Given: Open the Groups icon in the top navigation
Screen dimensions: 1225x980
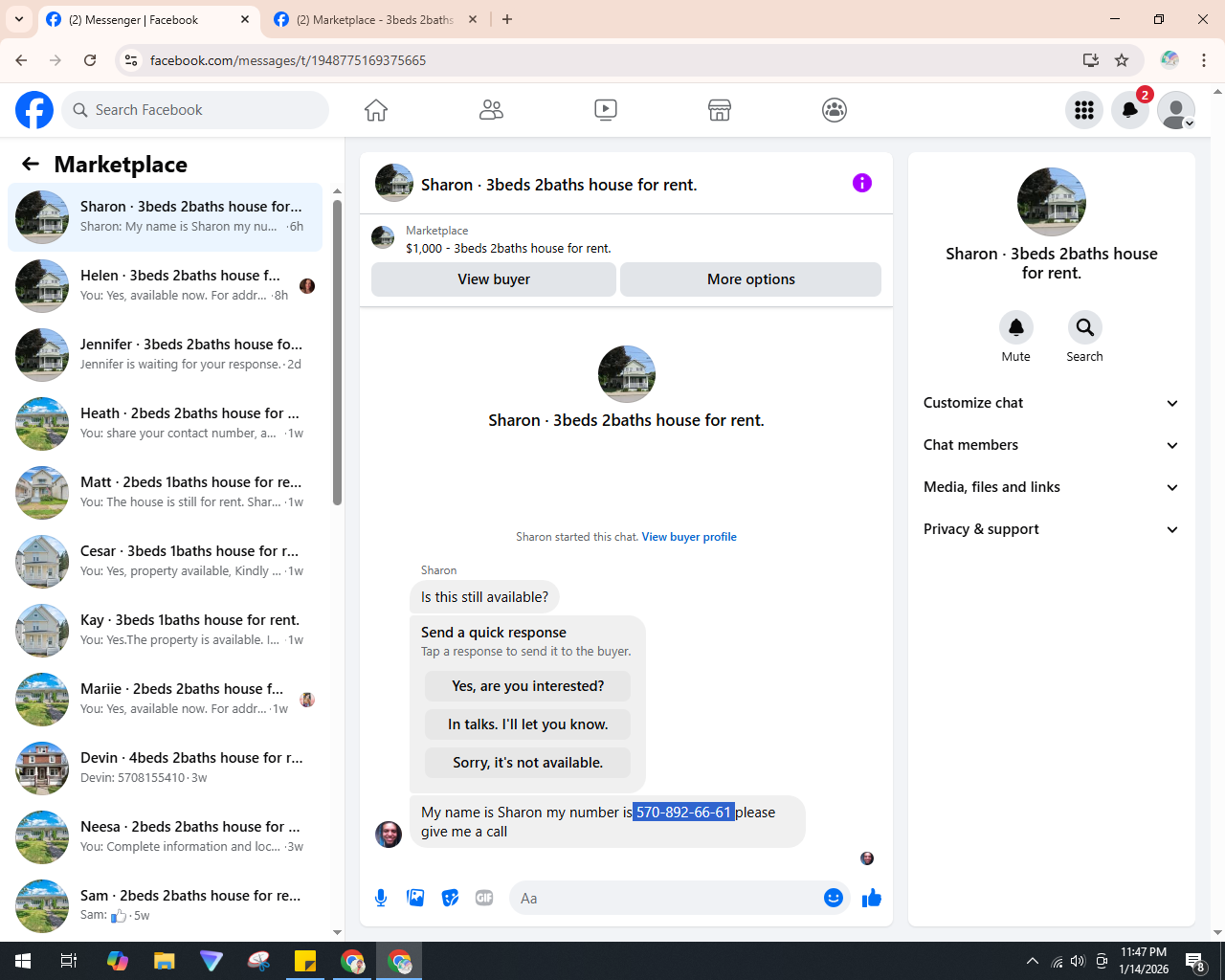Looking at the screenshot, I should pos(835,110).
